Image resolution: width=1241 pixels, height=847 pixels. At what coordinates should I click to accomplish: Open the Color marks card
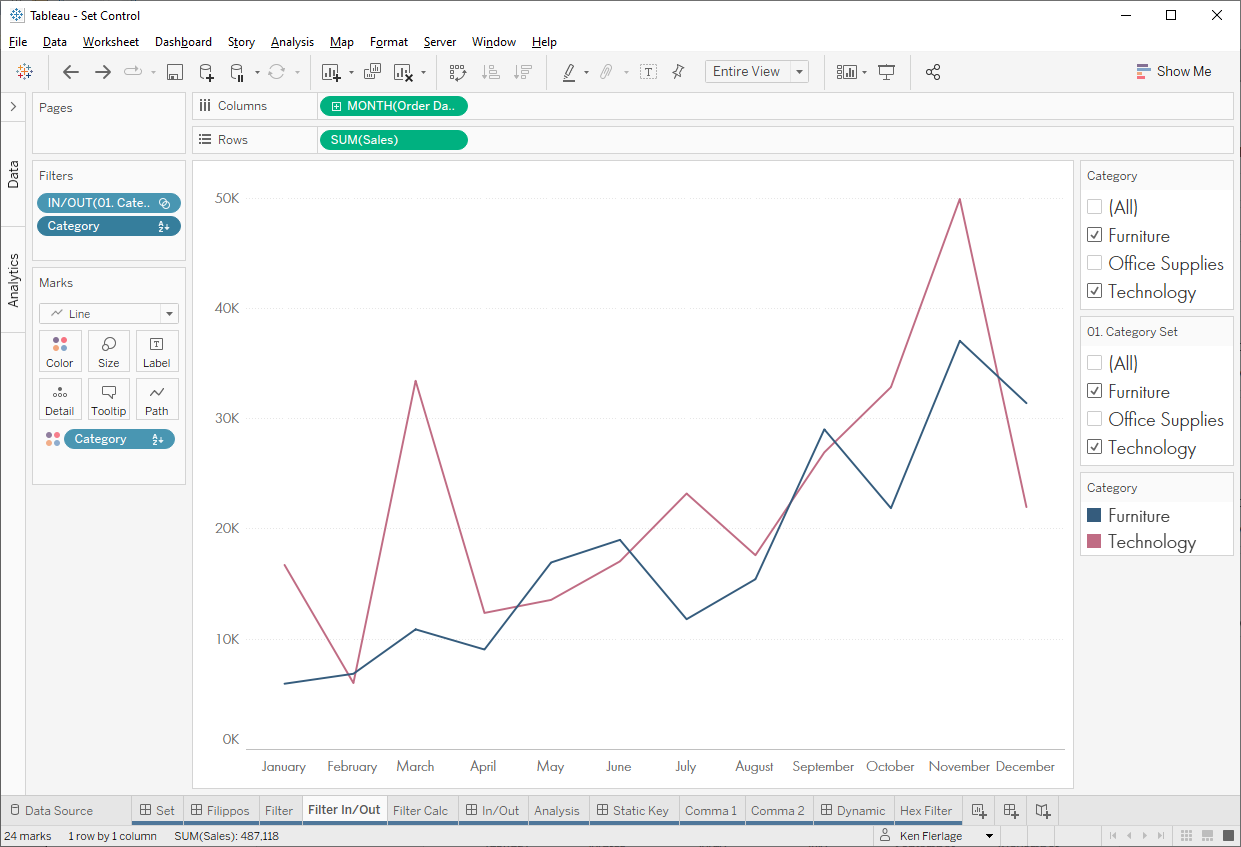(60, 351)
